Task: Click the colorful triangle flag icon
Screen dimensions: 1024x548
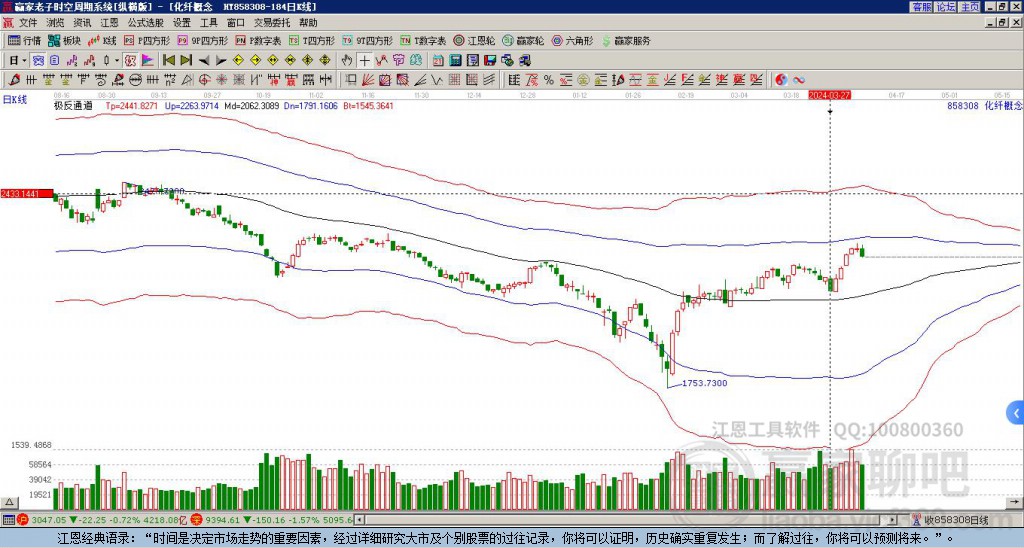Action: [148, 61]
